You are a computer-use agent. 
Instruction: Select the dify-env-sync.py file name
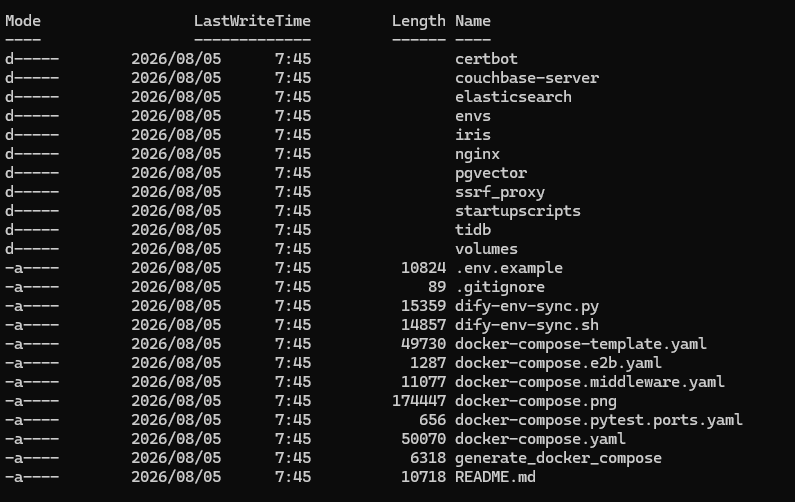527,306
